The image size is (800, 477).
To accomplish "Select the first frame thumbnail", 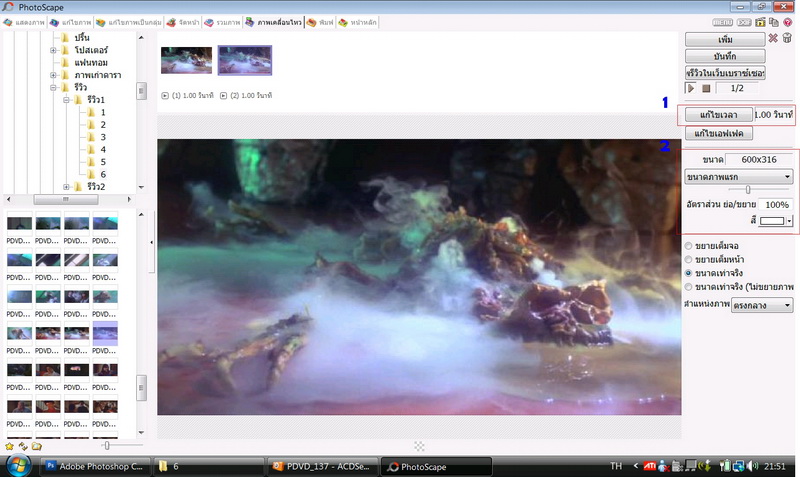I will (x=186, y=60).
